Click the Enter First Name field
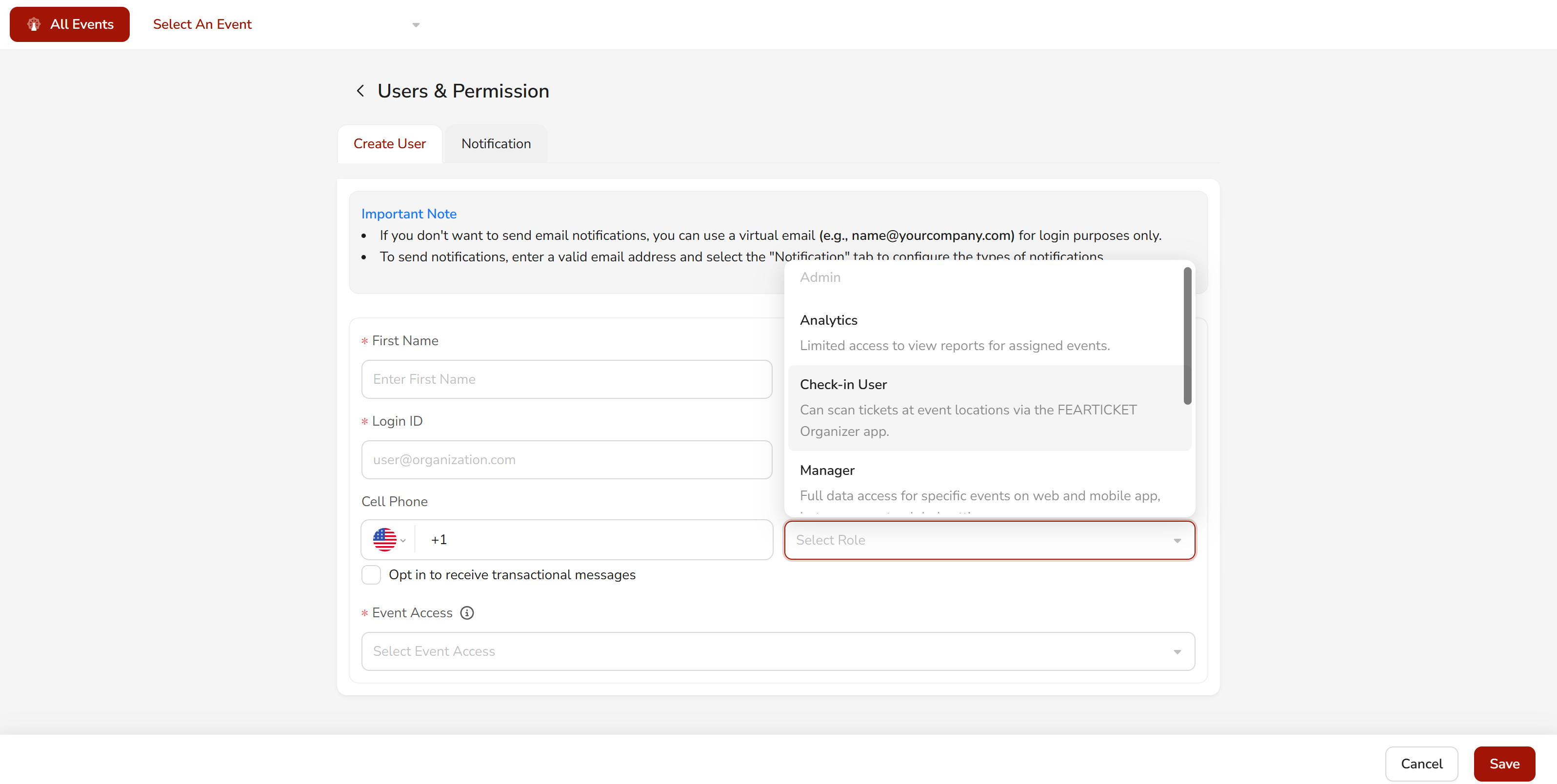Viewport: 1557px width, 784px height. click(x=566, y=379)
